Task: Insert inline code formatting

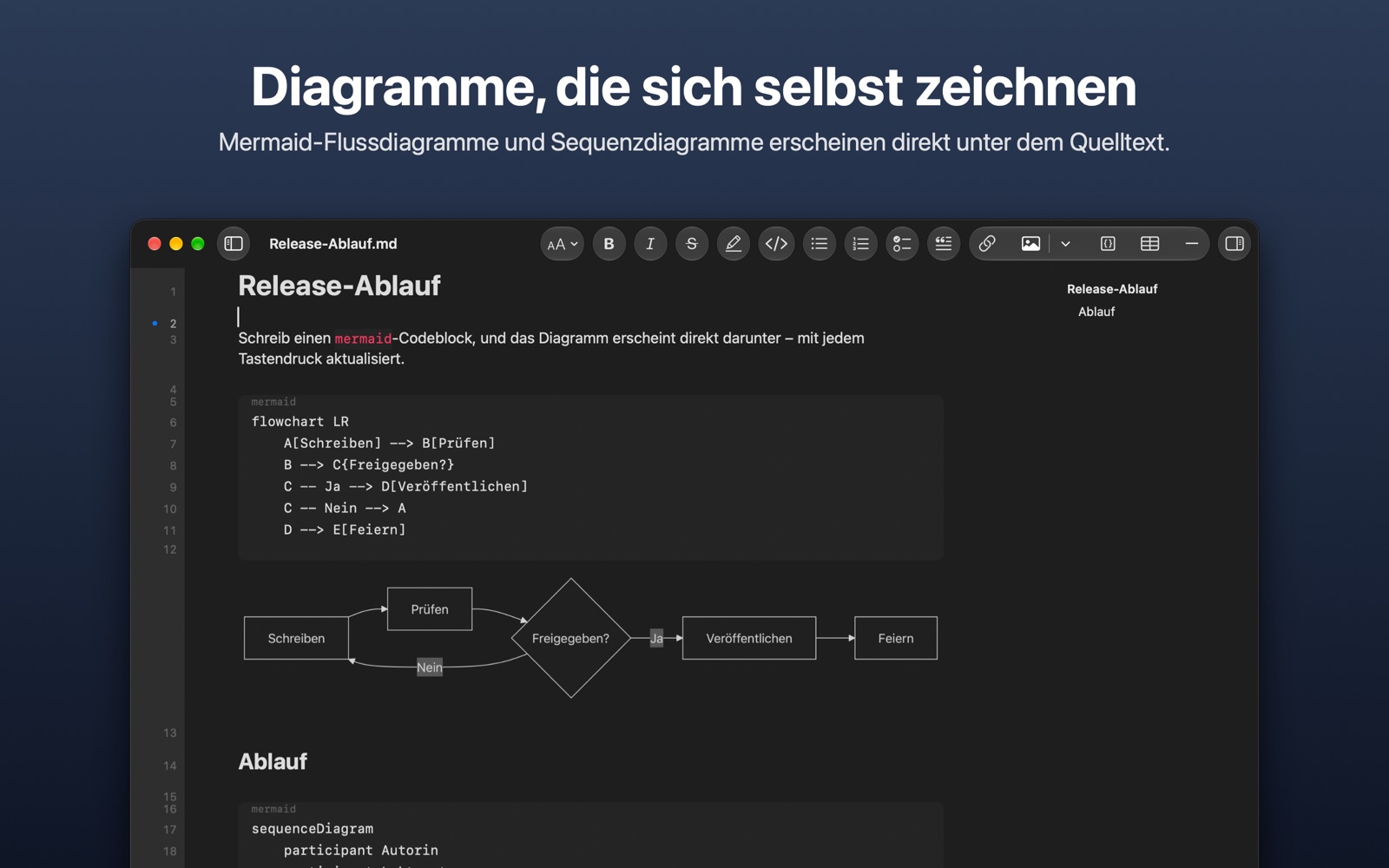Action: 776,244
